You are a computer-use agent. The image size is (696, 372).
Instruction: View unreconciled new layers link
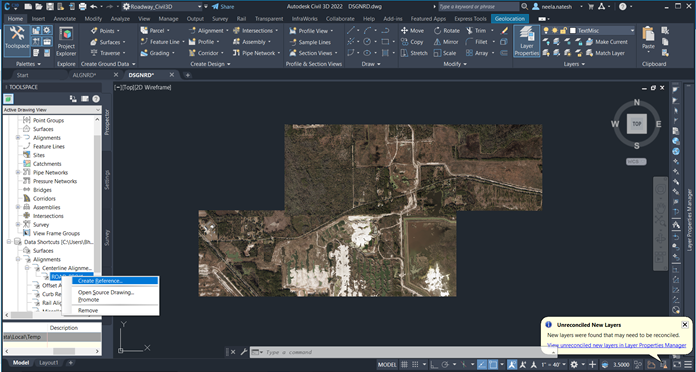pyautogui.click(x=617, y=345)
